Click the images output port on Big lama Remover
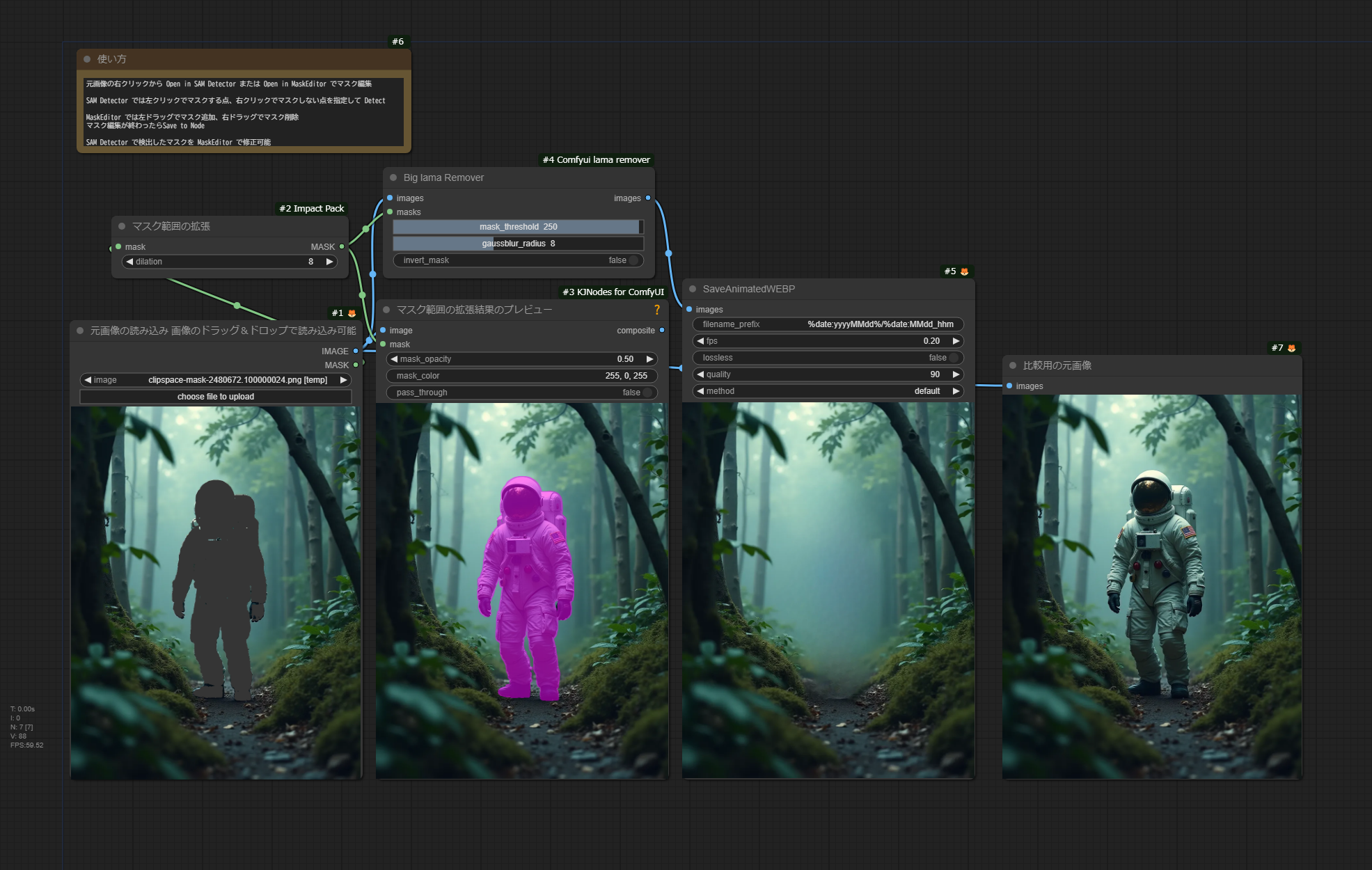This screenshot has height=870, width=1372. [648, 198]
